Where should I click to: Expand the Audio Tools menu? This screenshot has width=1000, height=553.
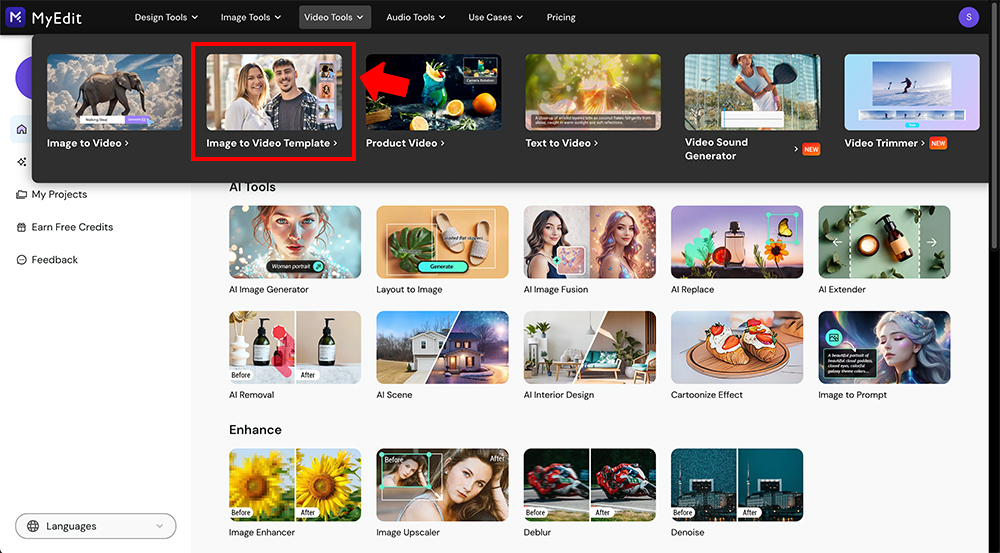[x=416, y=17]
